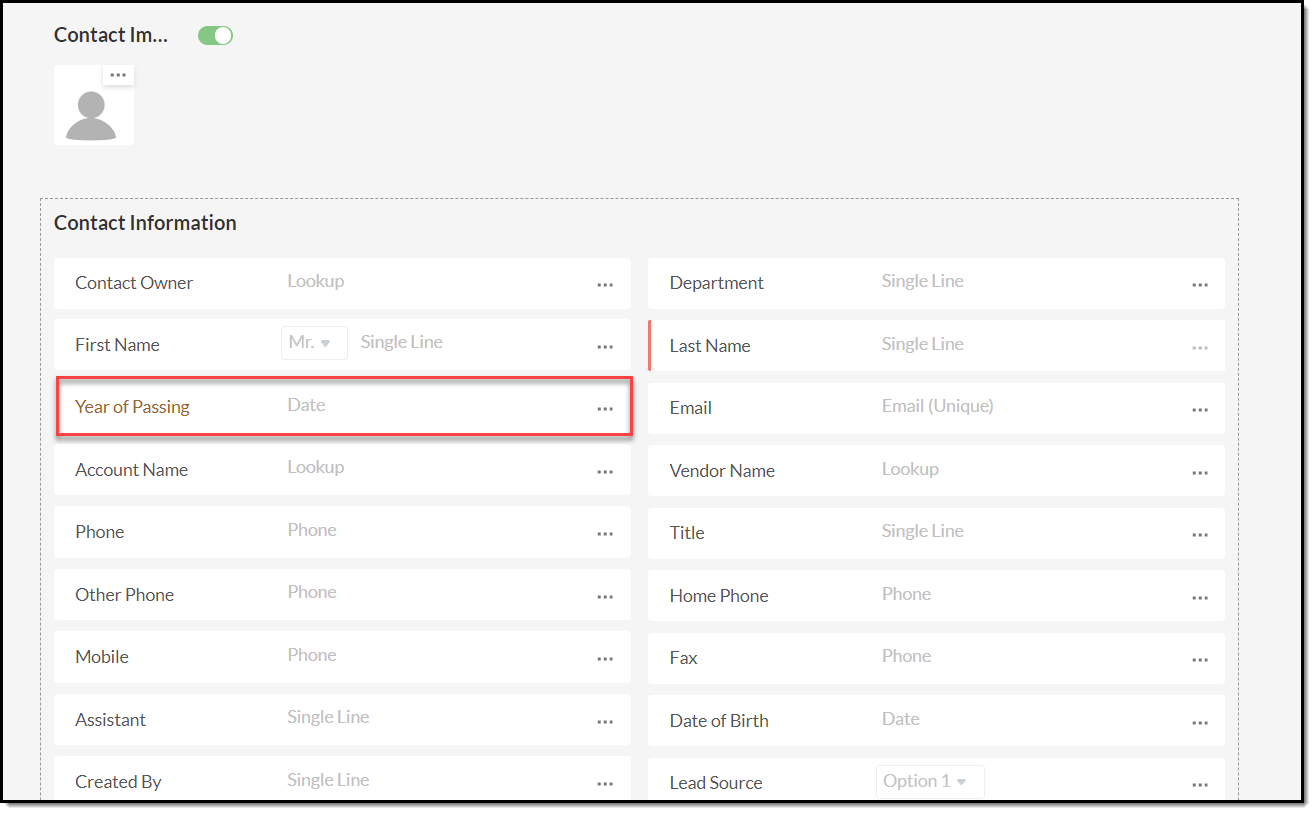Select the Last Name field label
This screenshot has height=813, width=1314.
click(x=710, y=346)
